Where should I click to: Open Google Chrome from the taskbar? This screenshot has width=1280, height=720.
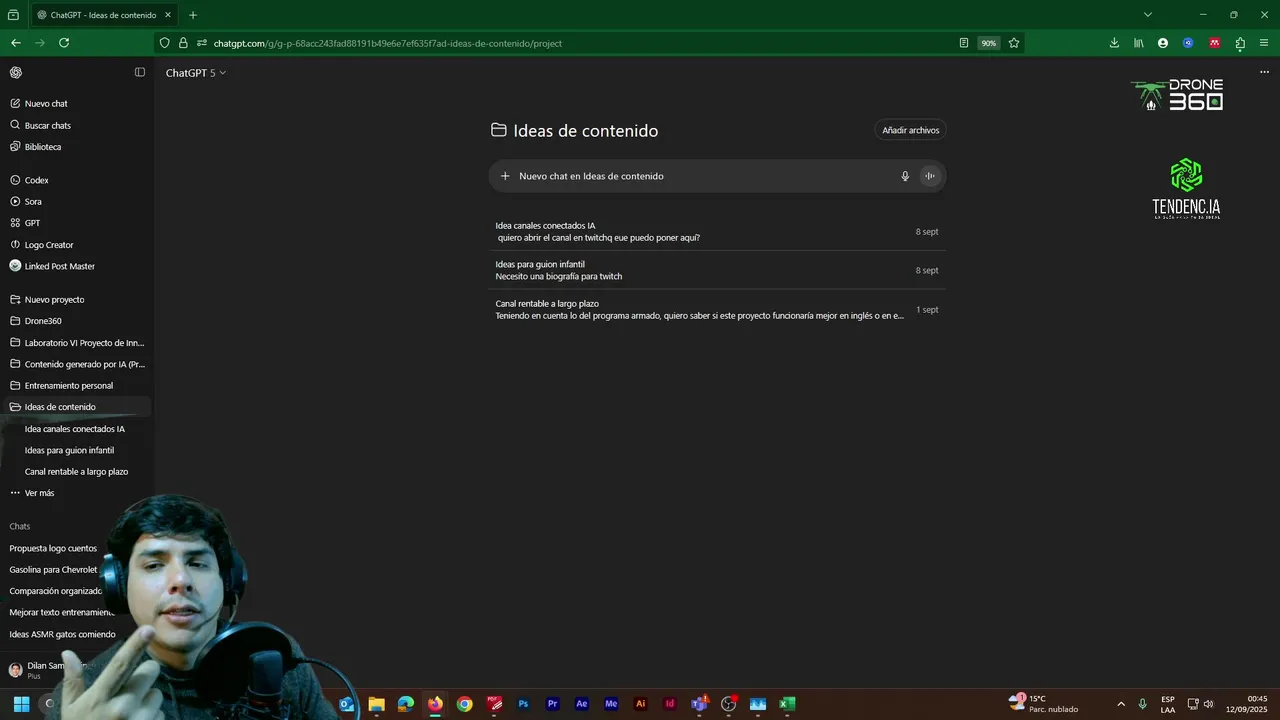(464, 704)
